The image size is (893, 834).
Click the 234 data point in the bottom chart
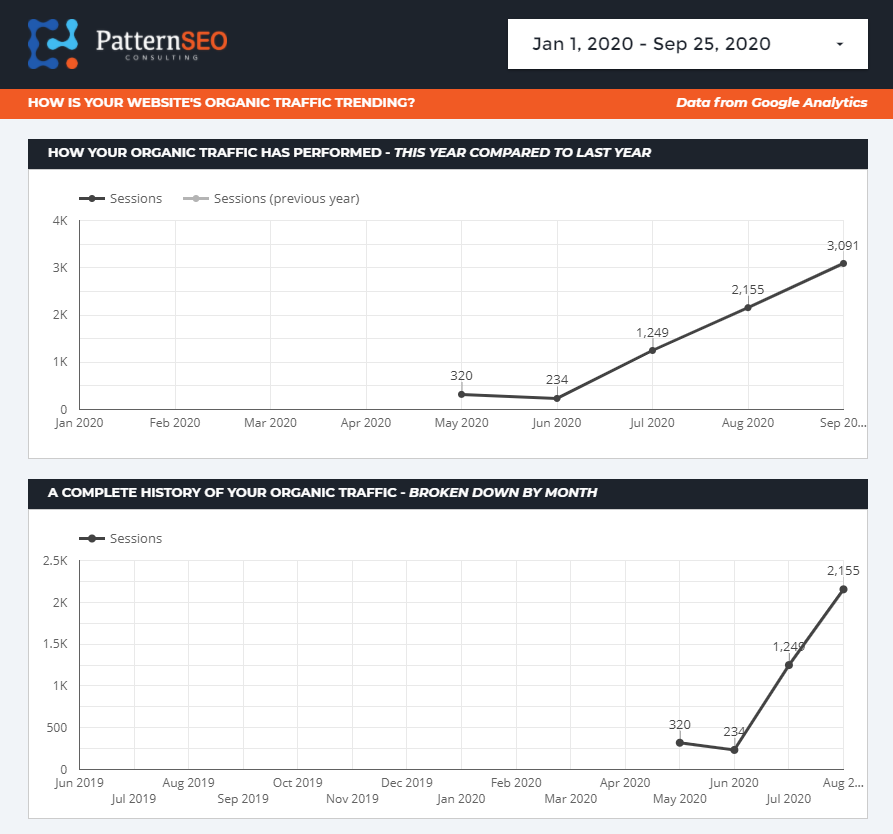pos(734,749)
